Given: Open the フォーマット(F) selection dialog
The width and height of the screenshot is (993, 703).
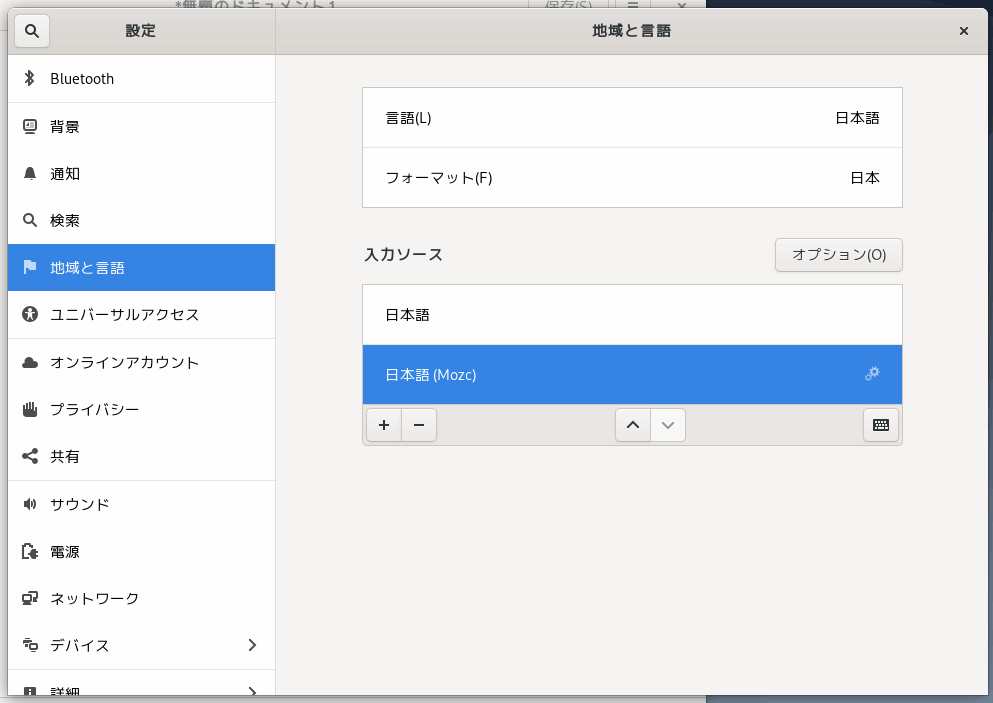Looking at the screenshot, I should (632, 177).
